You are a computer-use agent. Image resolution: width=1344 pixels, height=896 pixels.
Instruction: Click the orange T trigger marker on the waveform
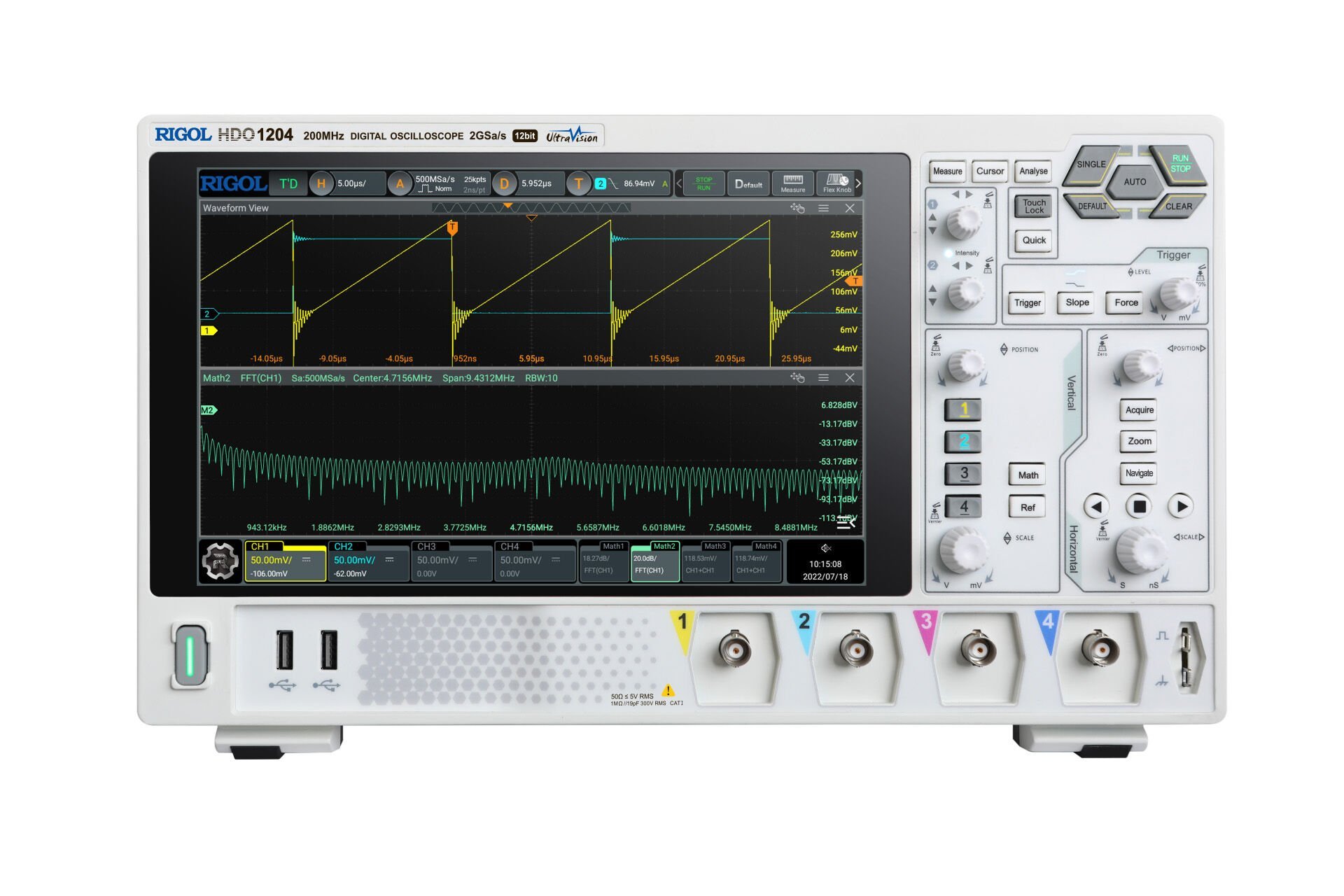[454, 227]
